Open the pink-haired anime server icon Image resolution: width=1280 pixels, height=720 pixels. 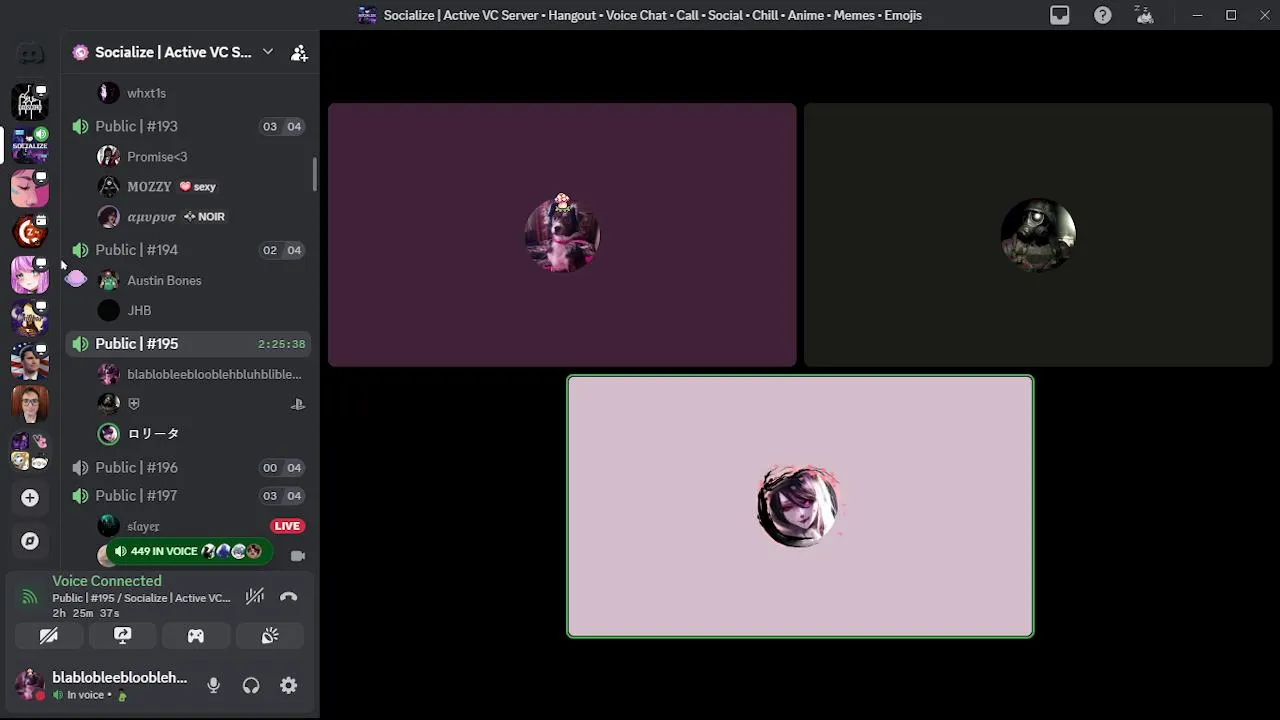[30, 275]
